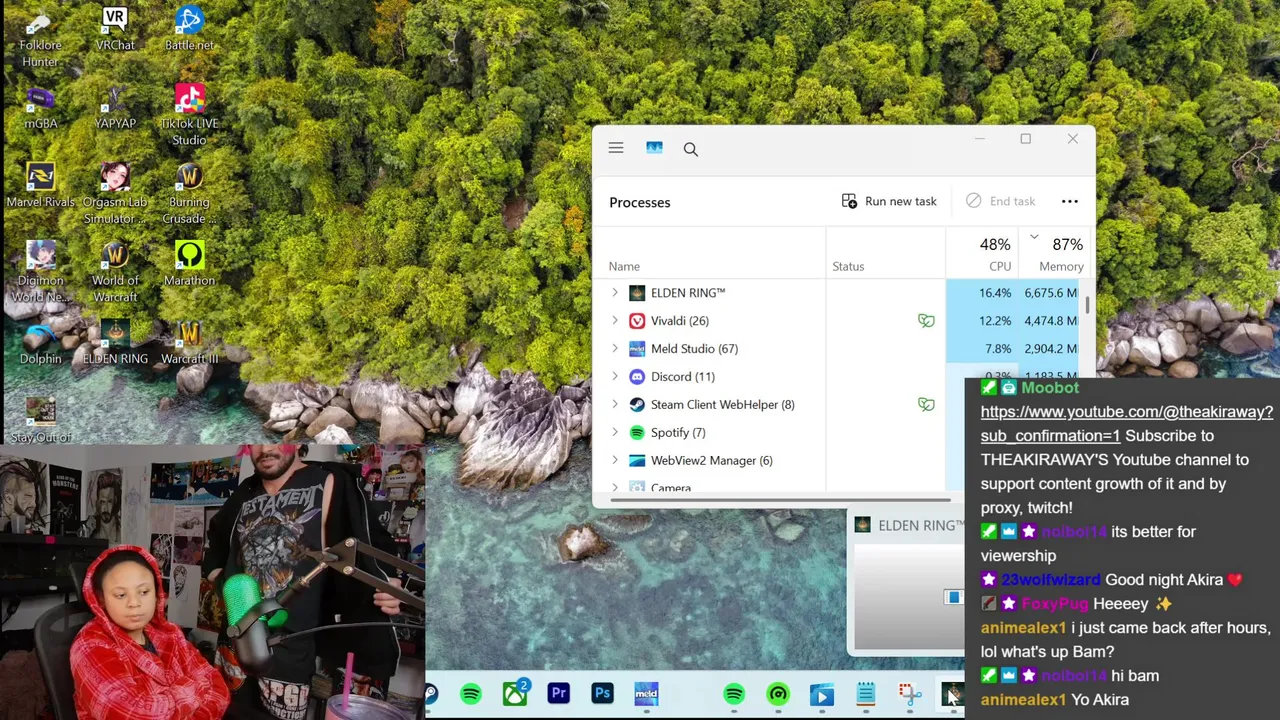Screen dimensions: 1280x720
Task: Open the Marvel Rivals desktop shortcut
Action: (x=41, y=186)
